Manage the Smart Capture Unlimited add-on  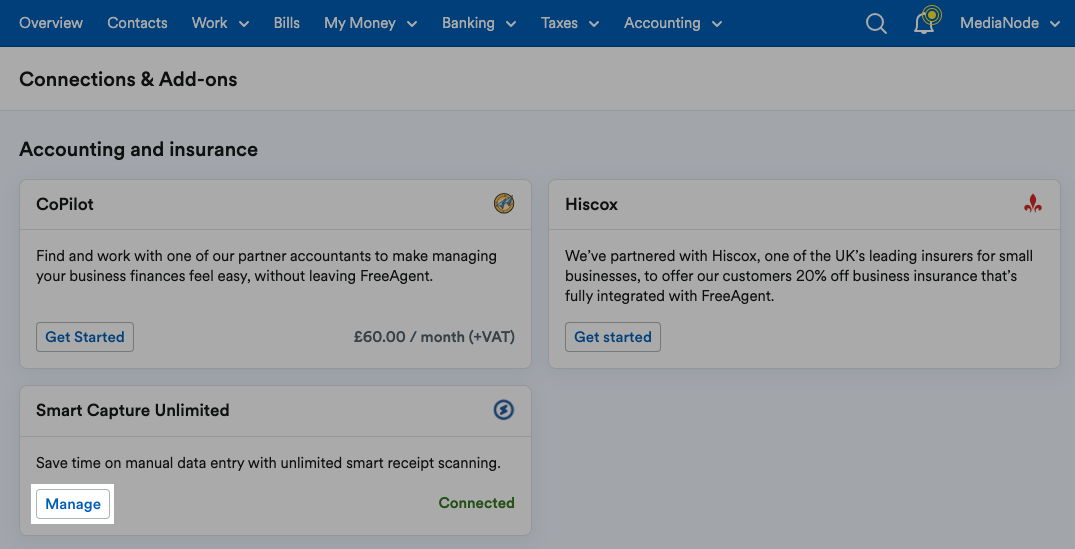[x=73, y=504]
